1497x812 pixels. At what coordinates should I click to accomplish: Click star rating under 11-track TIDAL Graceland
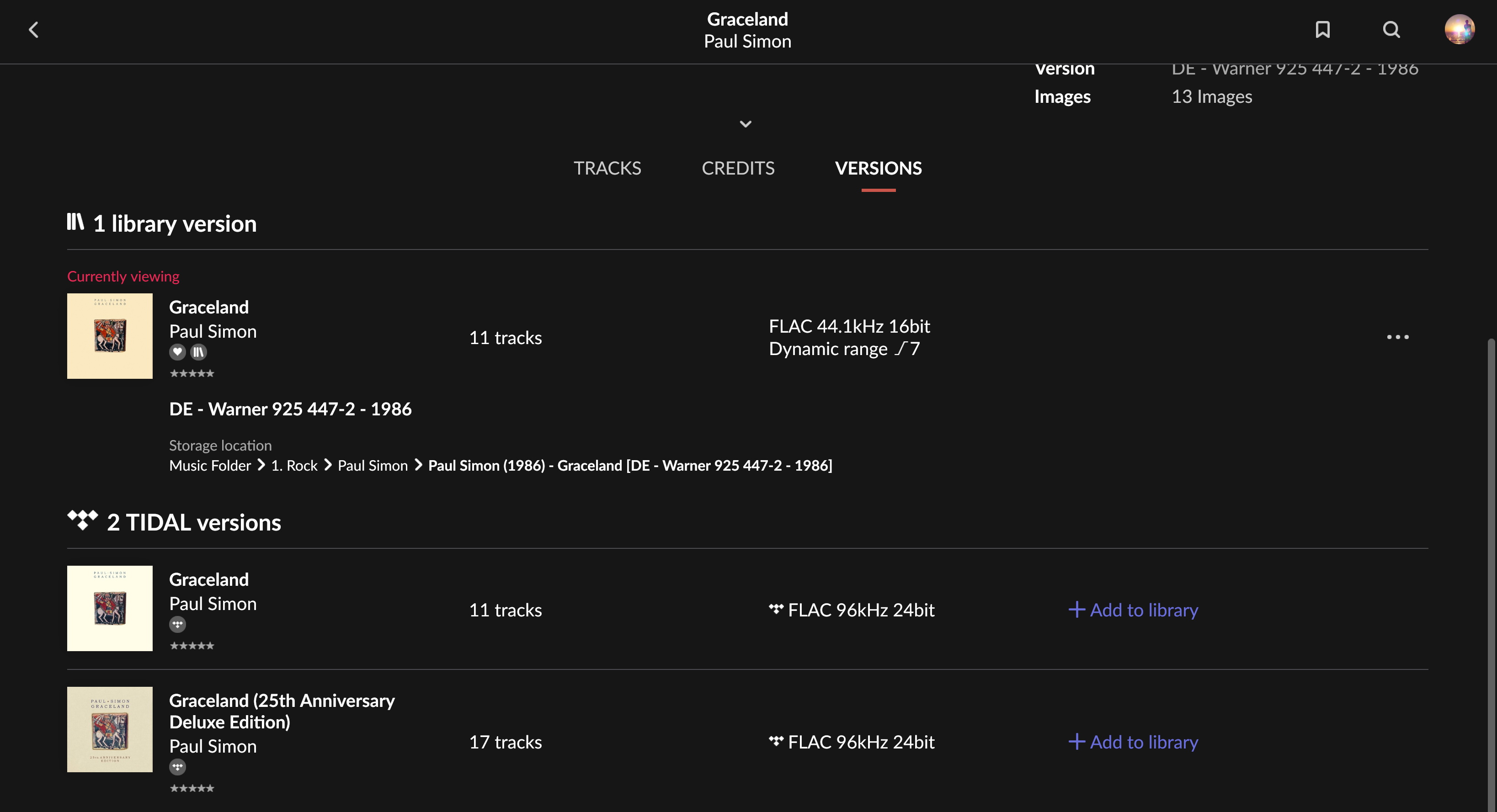tap(192, 645)
